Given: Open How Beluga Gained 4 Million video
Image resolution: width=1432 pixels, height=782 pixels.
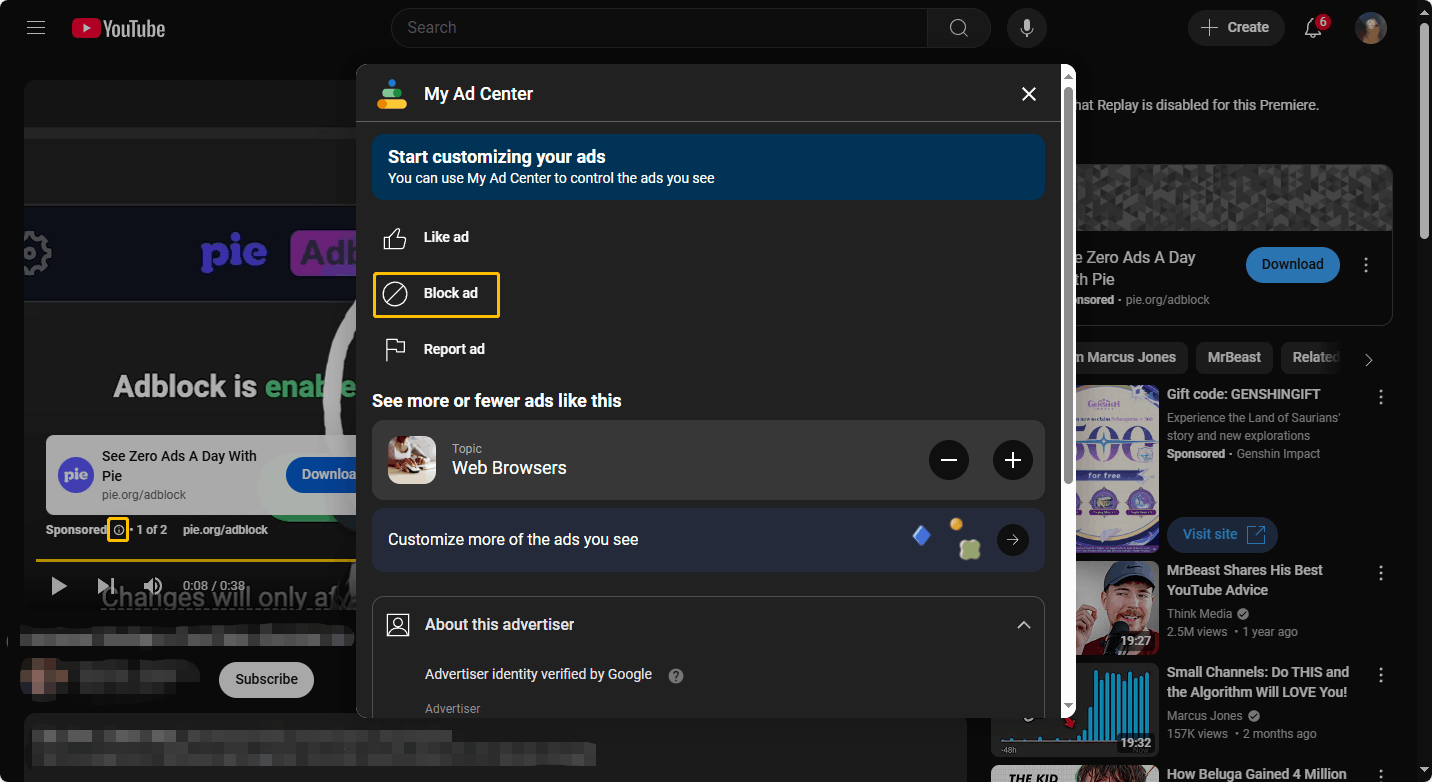Looking at the screenshot, I should (x=1256, y=774).
